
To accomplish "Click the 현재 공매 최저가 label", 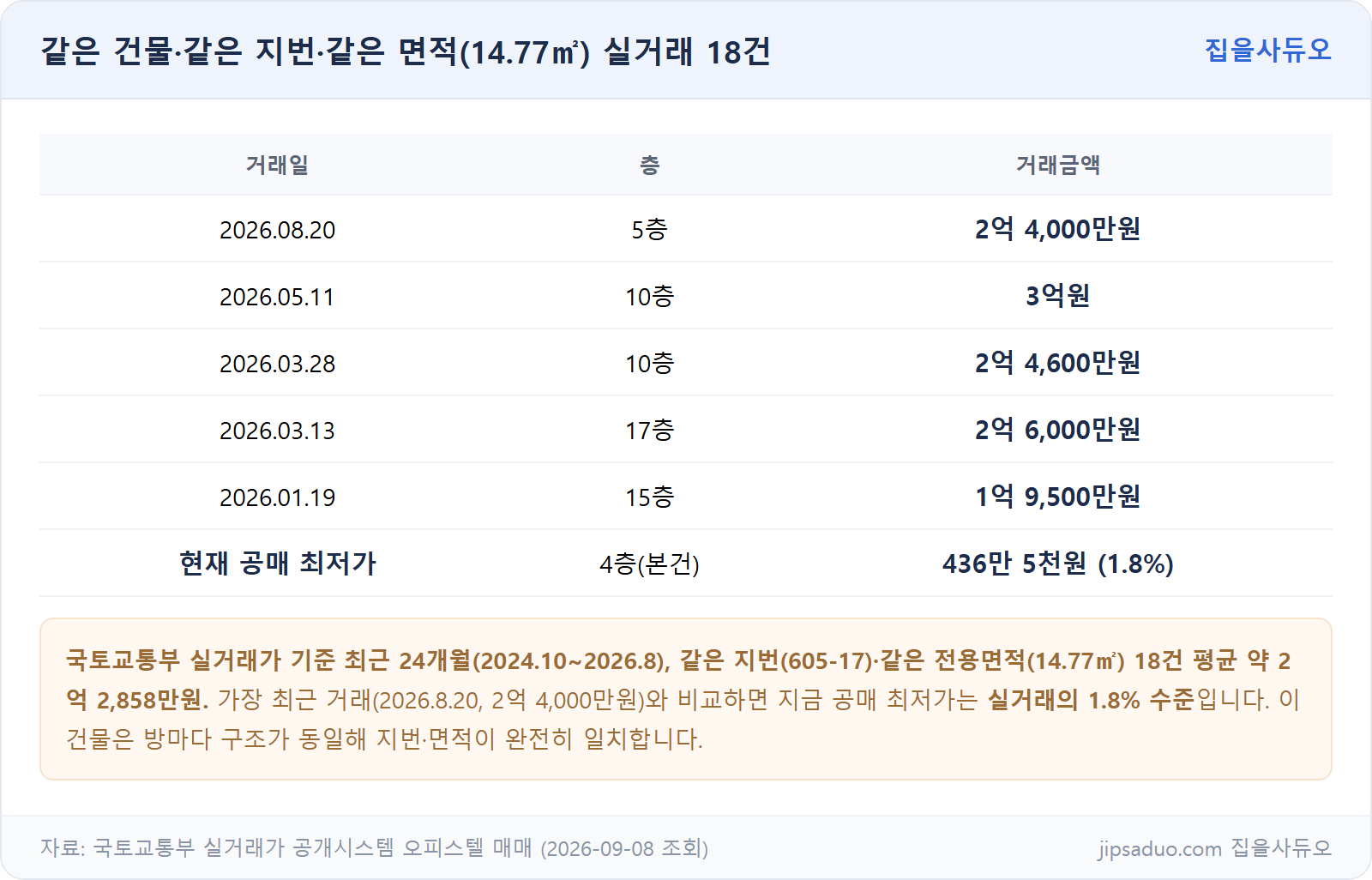I will coord(277,564).
